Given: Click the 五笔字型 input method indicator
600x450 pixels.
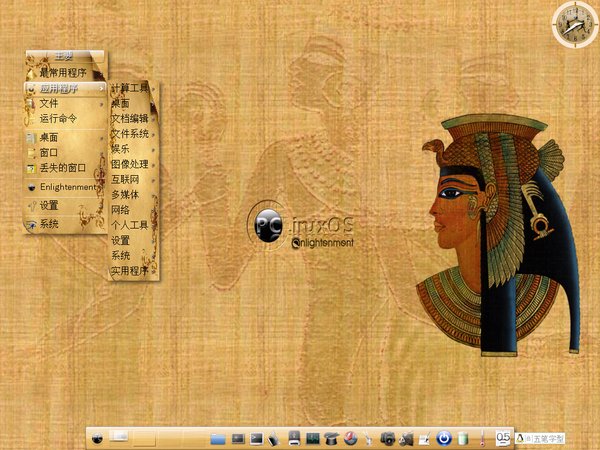Looking at the screenshot, I should coord(544,438).
